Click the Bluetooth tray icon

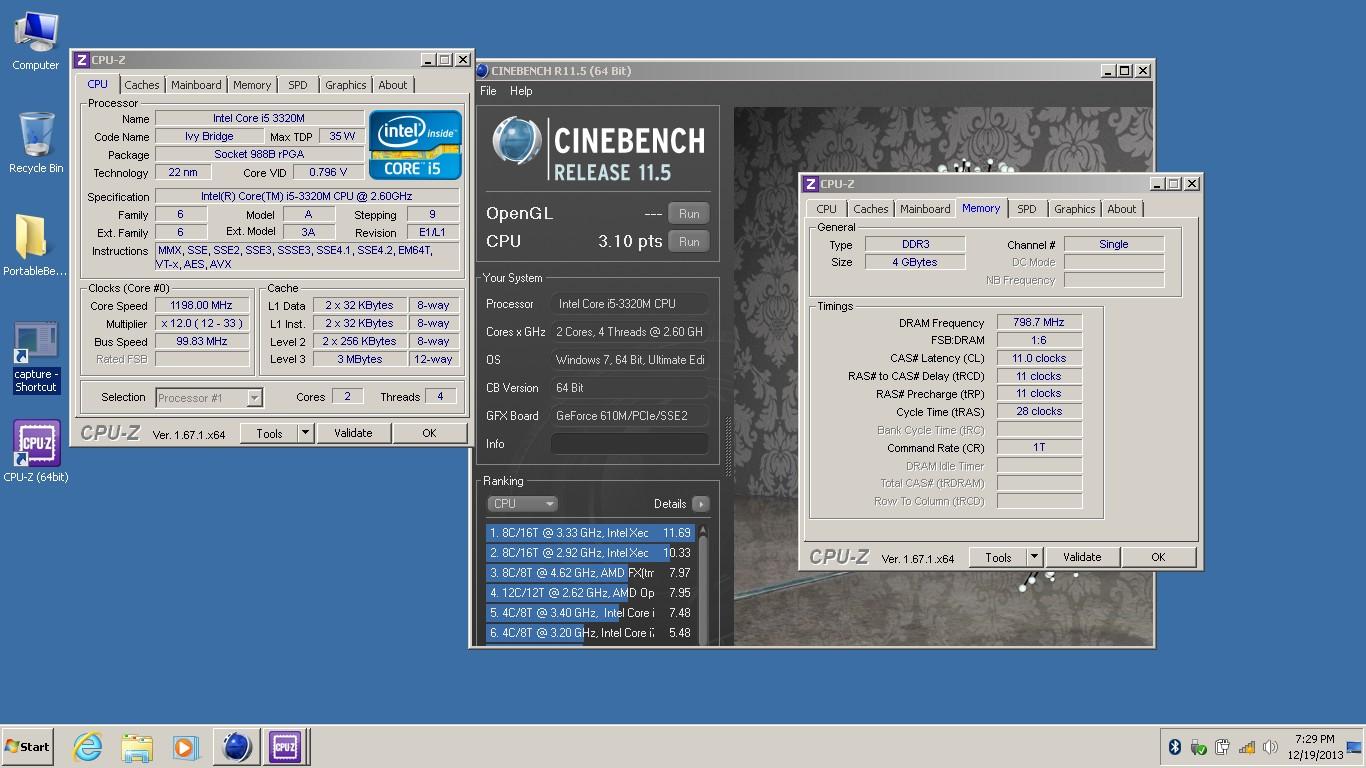1175,747
